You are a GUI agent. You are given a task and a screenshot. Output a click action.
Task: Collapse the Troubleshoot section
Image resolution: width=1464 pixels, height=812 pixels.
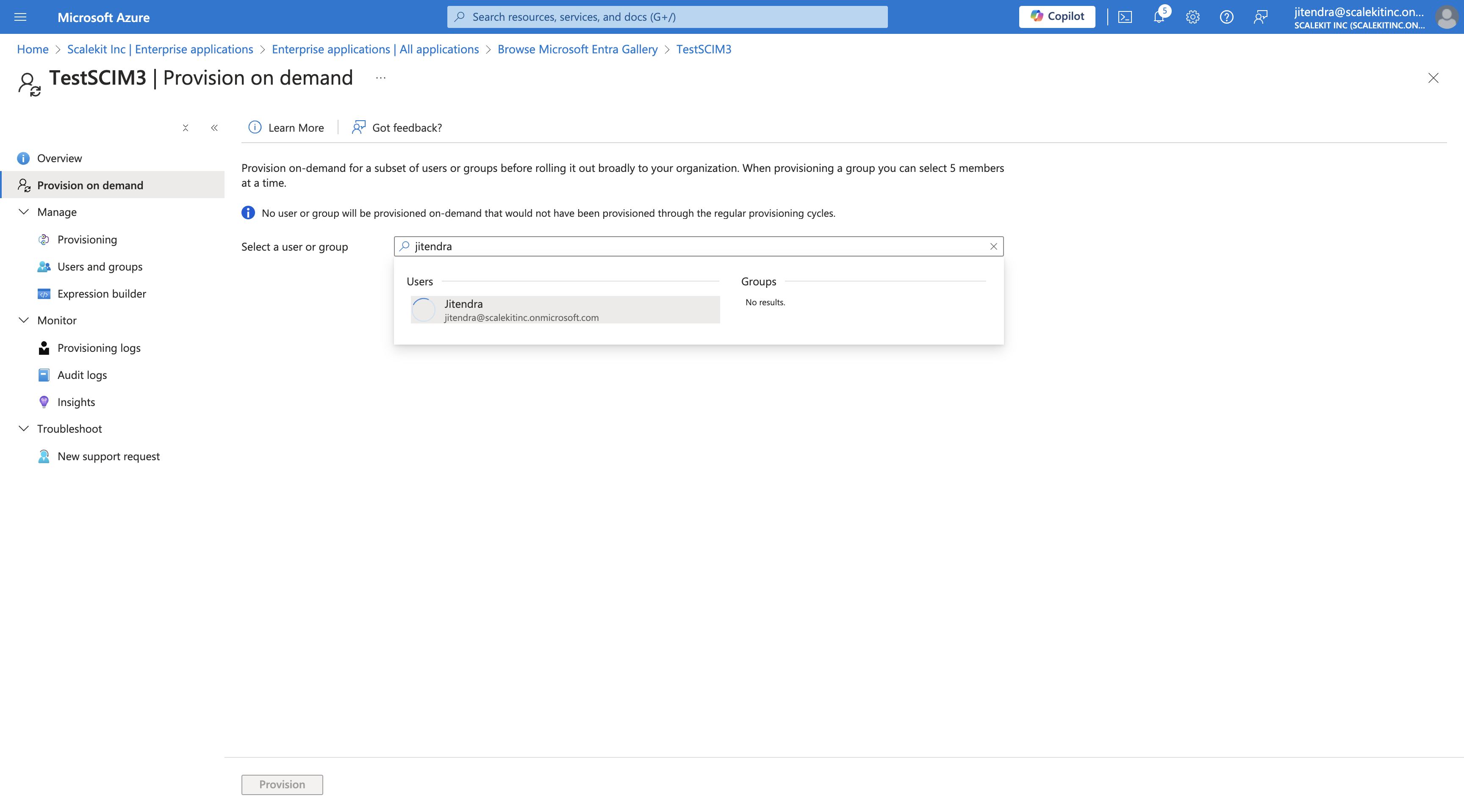coord(24,429)
